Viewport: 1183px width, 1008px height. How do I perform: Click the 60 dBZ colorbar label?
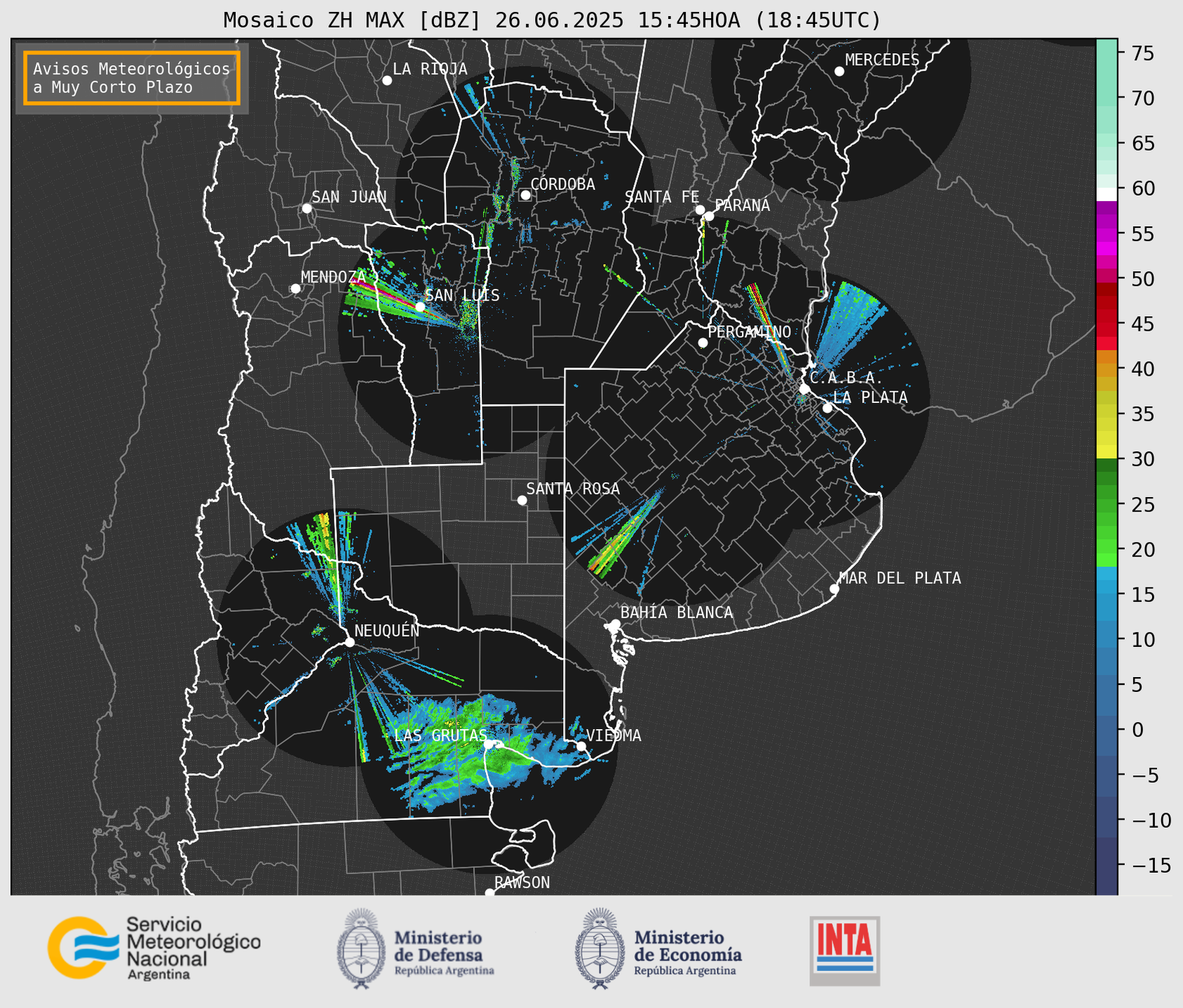point(1143,189)
